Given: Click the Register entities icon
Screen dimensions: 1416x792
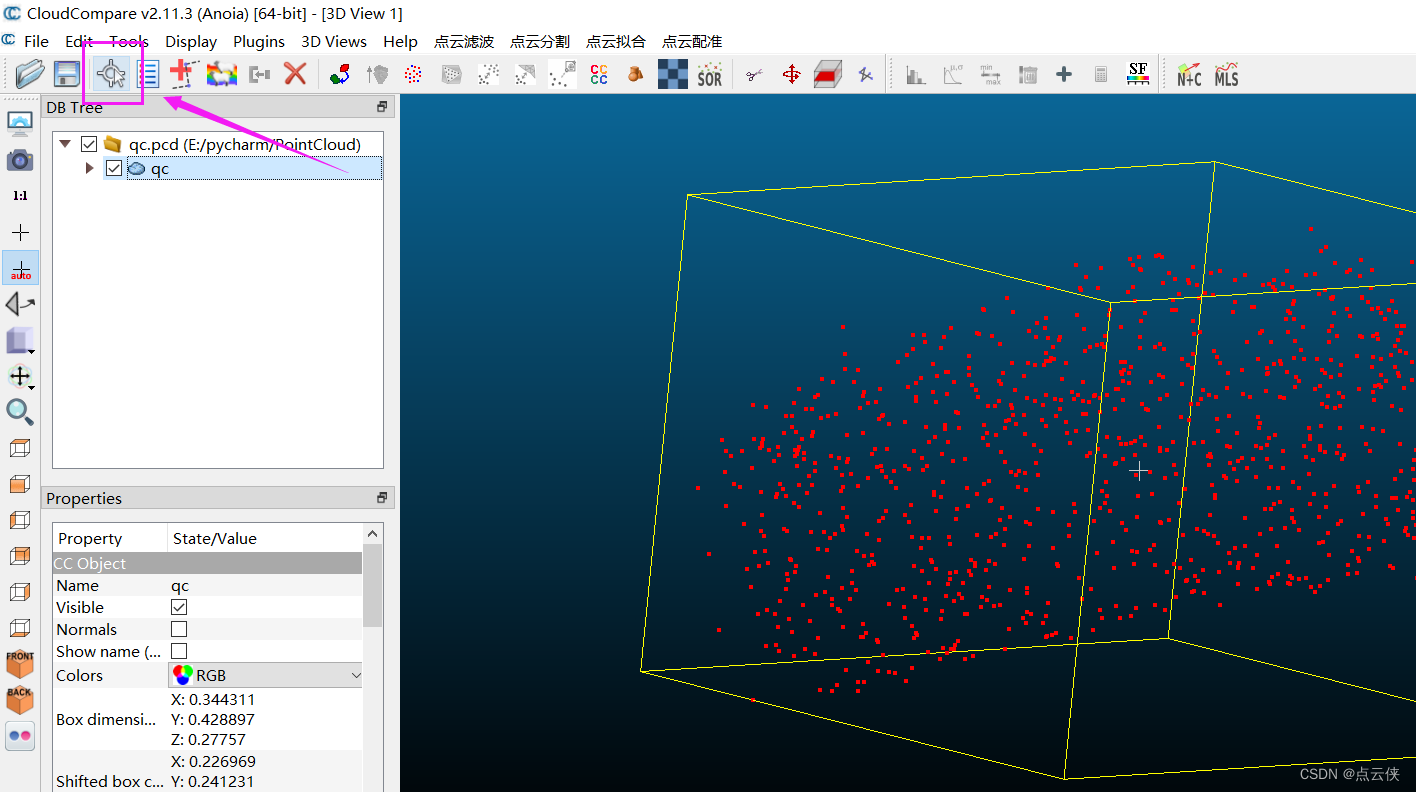Looking at the screenshot, I should tap(340, 74).
